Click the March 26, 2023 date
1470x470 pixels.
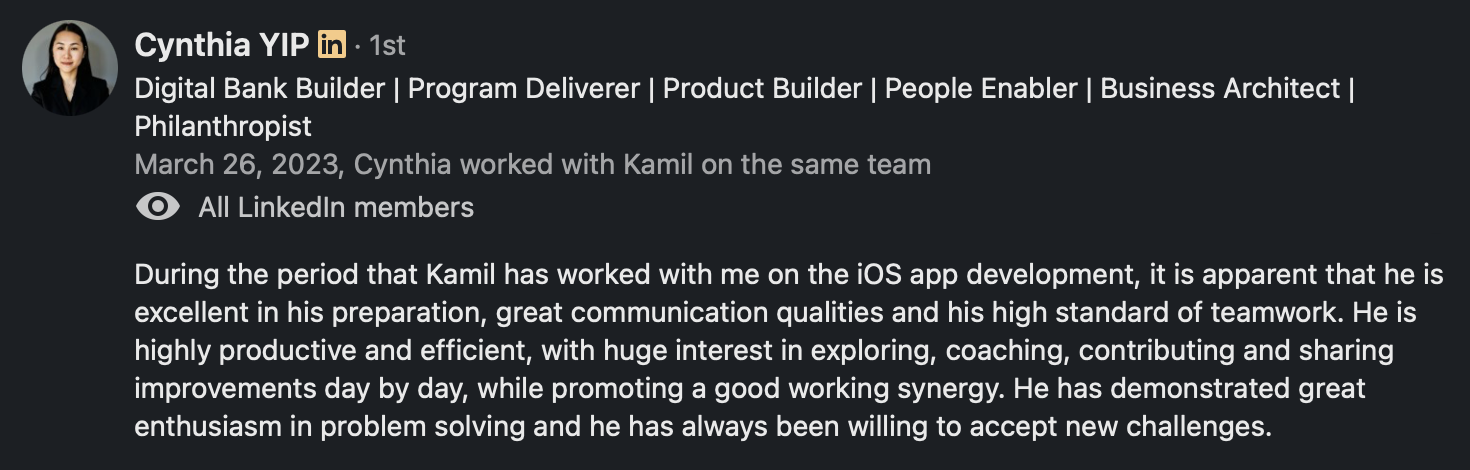(238, 165)
